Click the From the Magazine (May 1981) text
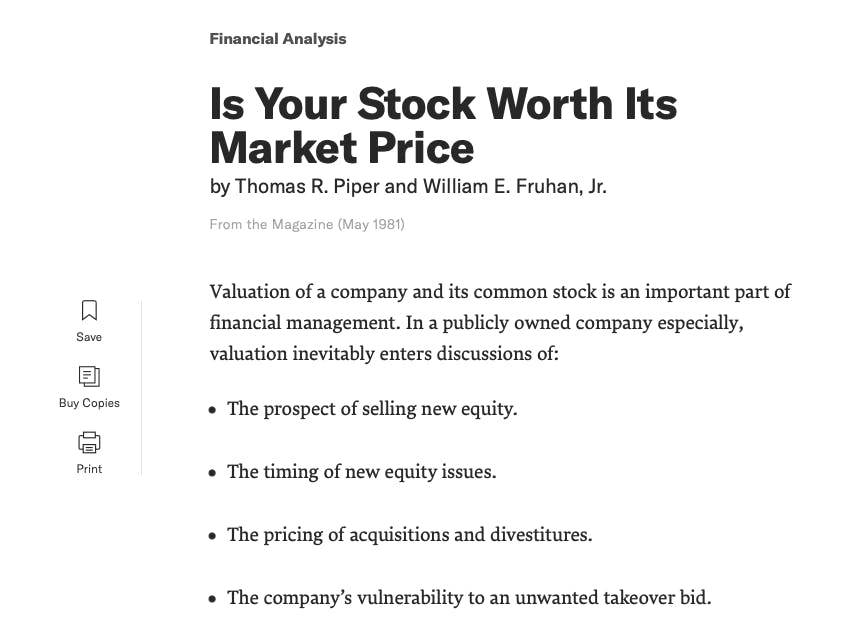The image size is (856, 641). [307, 224]
